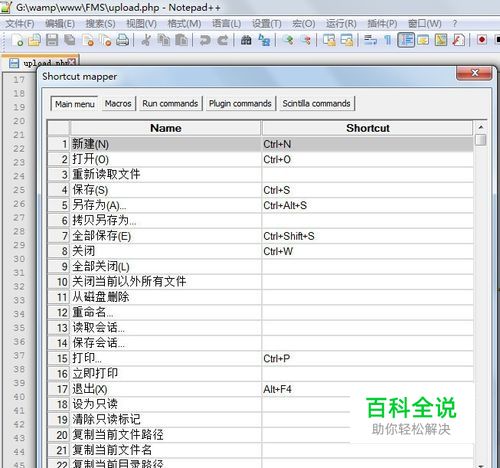Open the 宏(O) menu
Image resolution: width=500 pixels, height=468 pixels.
tap(303, 24)
